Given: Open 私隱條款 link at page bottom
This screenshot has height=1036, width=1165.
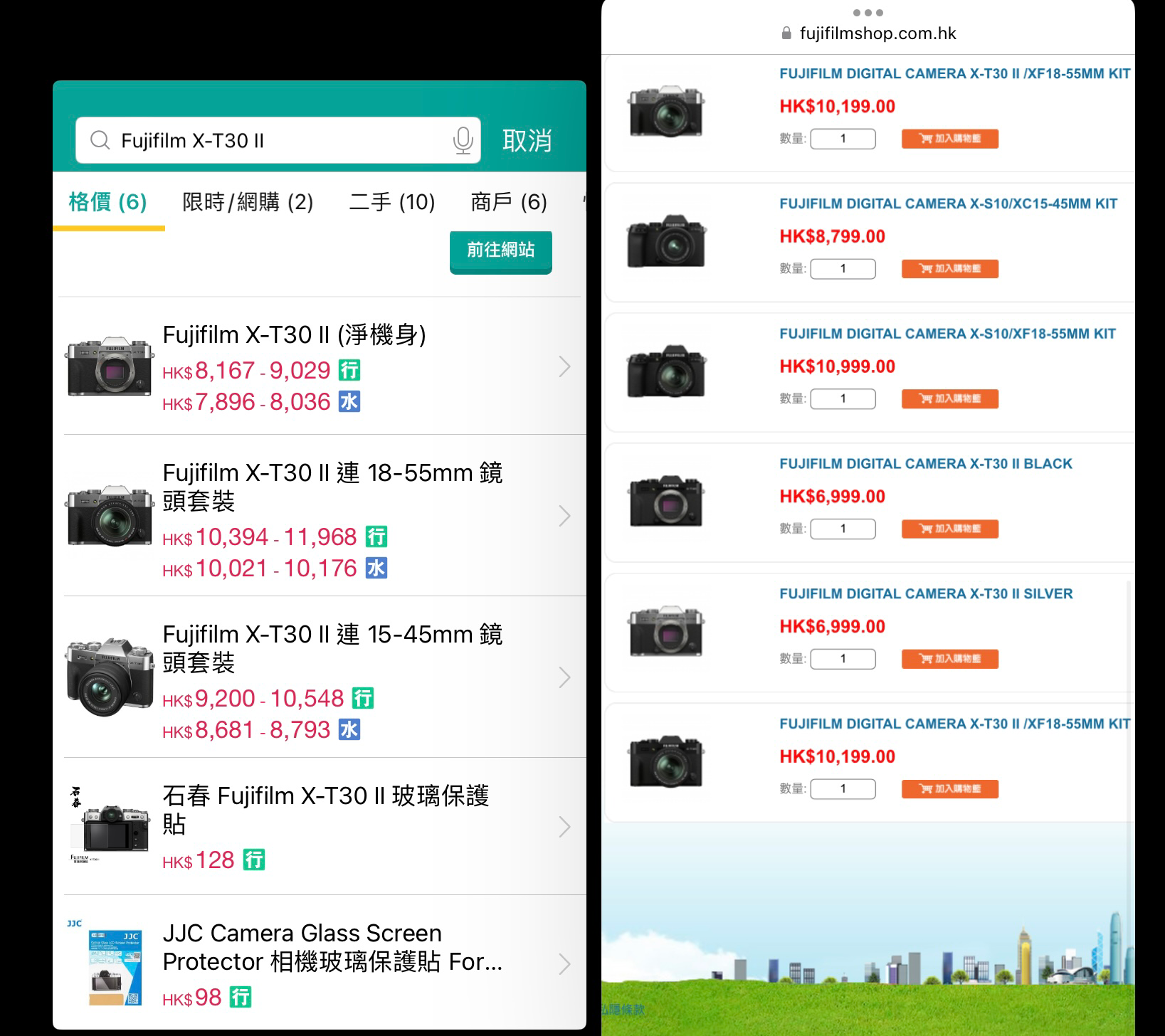Looking at the screenshot, I should 624,1009.
